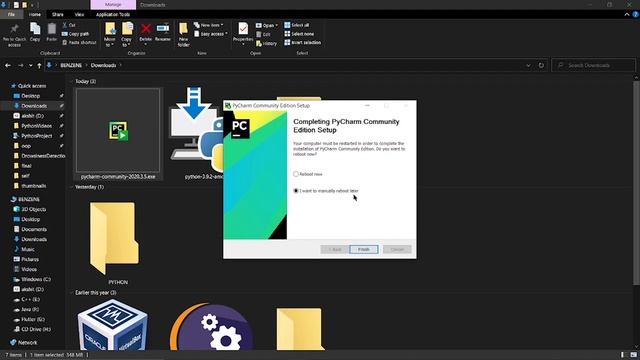This screenshot has height=360, width=640.
Task: Click the History ribbon command
Action: point(267,43)
